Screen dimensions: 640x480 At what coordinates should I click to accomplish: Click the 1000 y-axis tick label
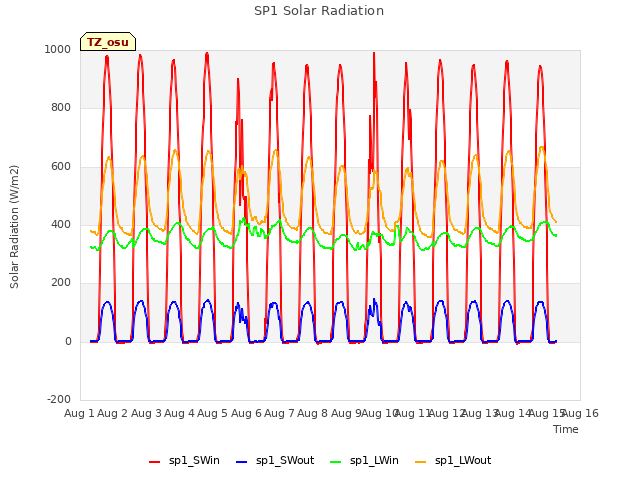pos(58,49)
